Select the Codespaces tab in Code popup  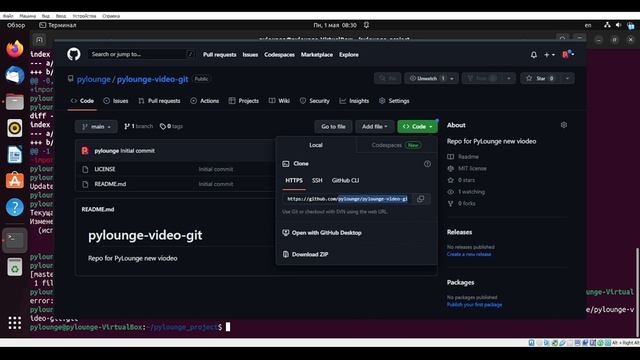[396, 145]
